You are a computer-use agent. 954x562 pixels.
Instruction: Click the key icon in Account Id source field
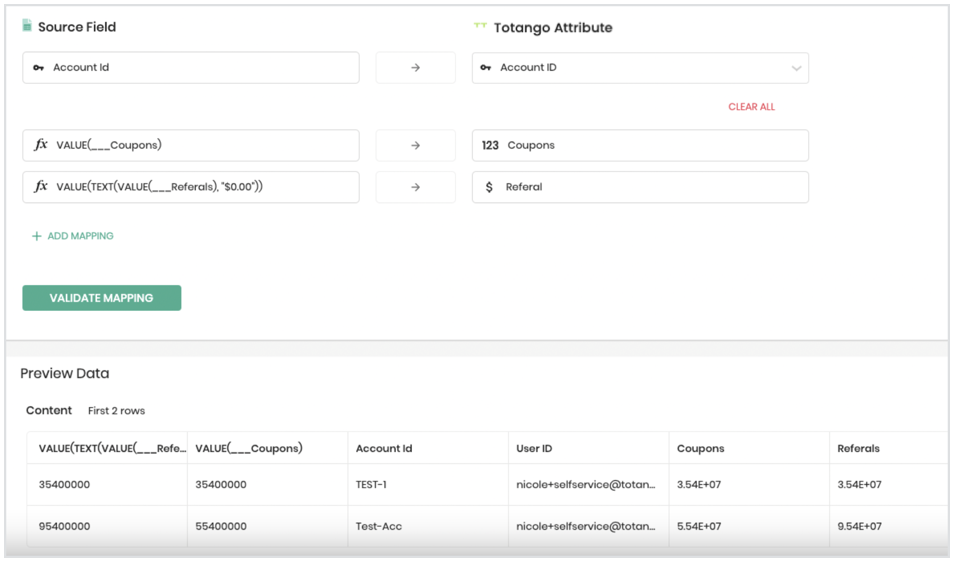tap(39, 68)
